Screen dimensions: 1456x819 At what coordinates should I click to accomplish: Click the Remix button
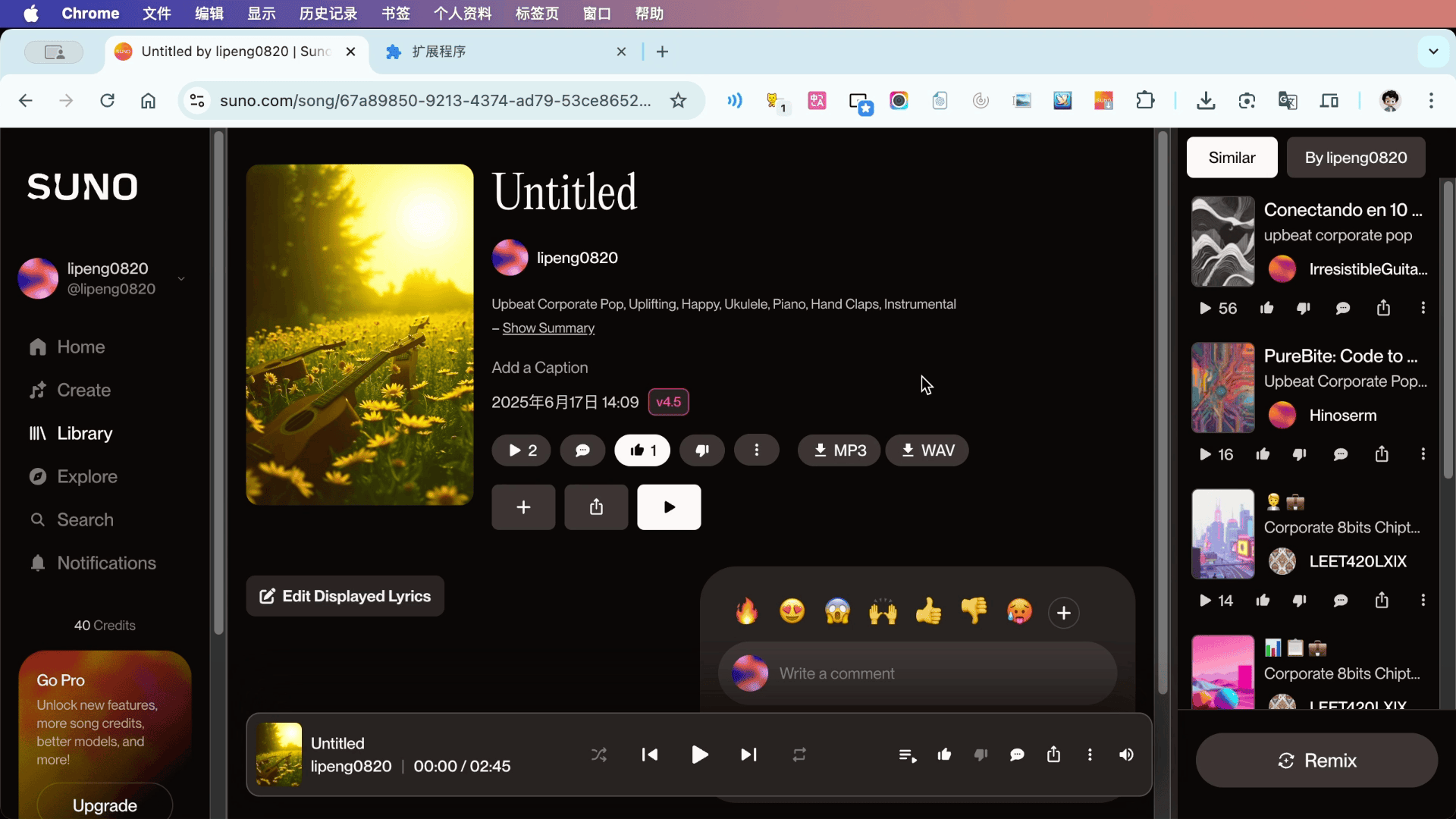tap(1316, 761)
